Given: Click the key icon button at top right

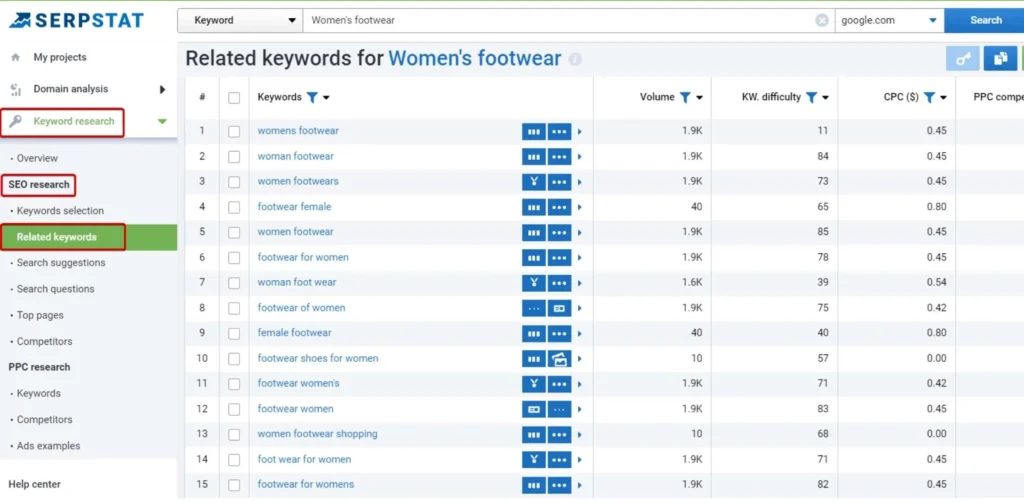Looking at the screenshot, I should (x=962, y=59).
